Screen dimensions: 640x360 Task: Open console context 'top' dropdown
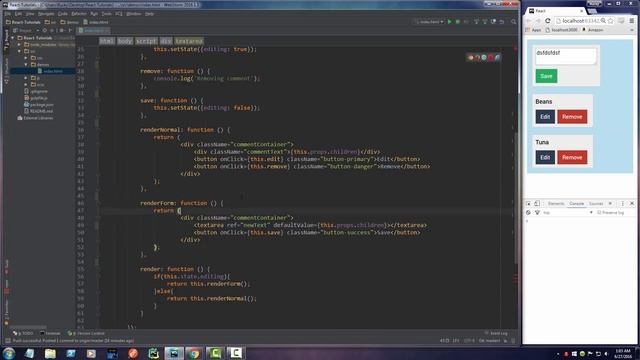point(567,213)
